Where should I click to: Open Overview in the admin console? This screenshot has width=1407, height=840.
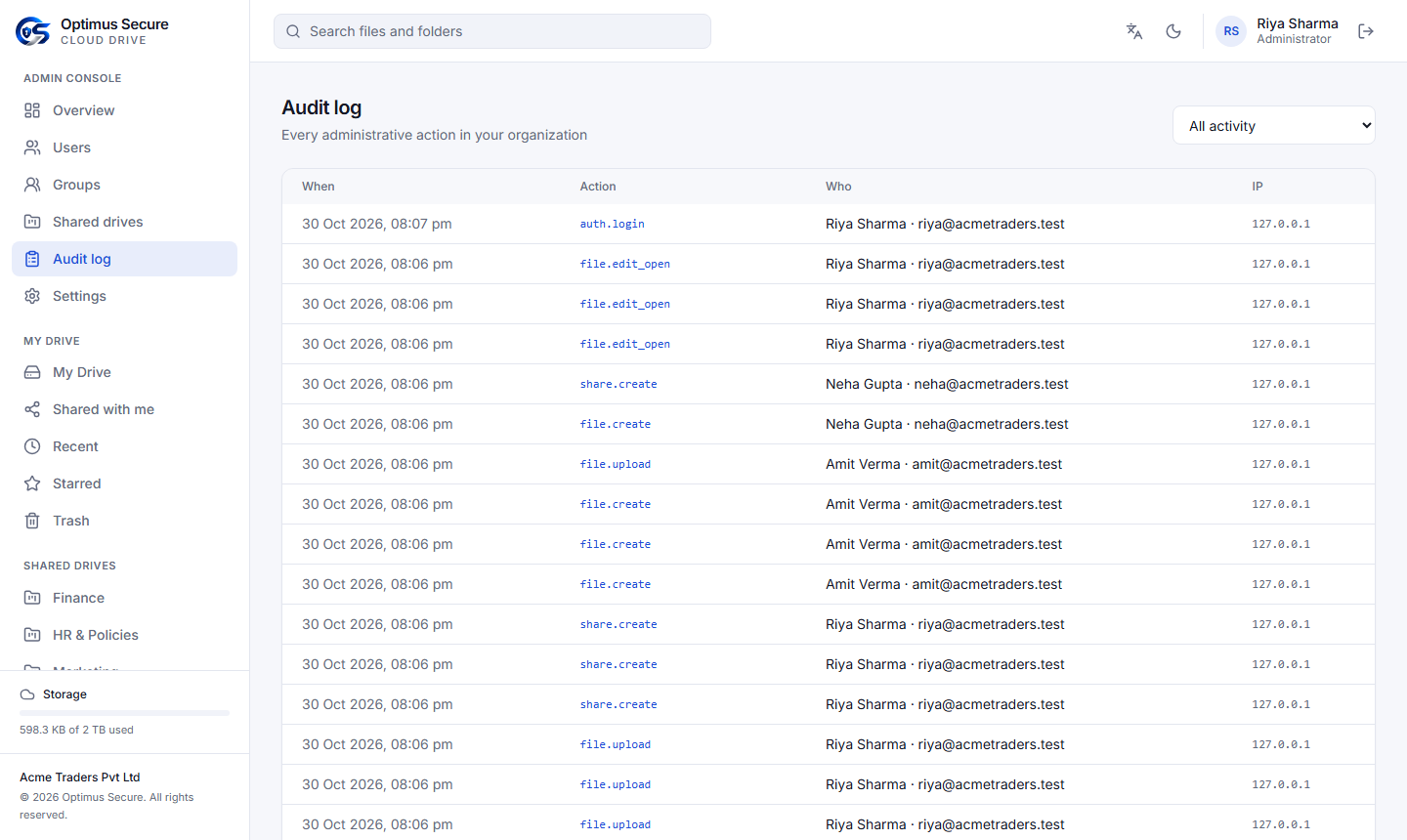coord(124,110)
